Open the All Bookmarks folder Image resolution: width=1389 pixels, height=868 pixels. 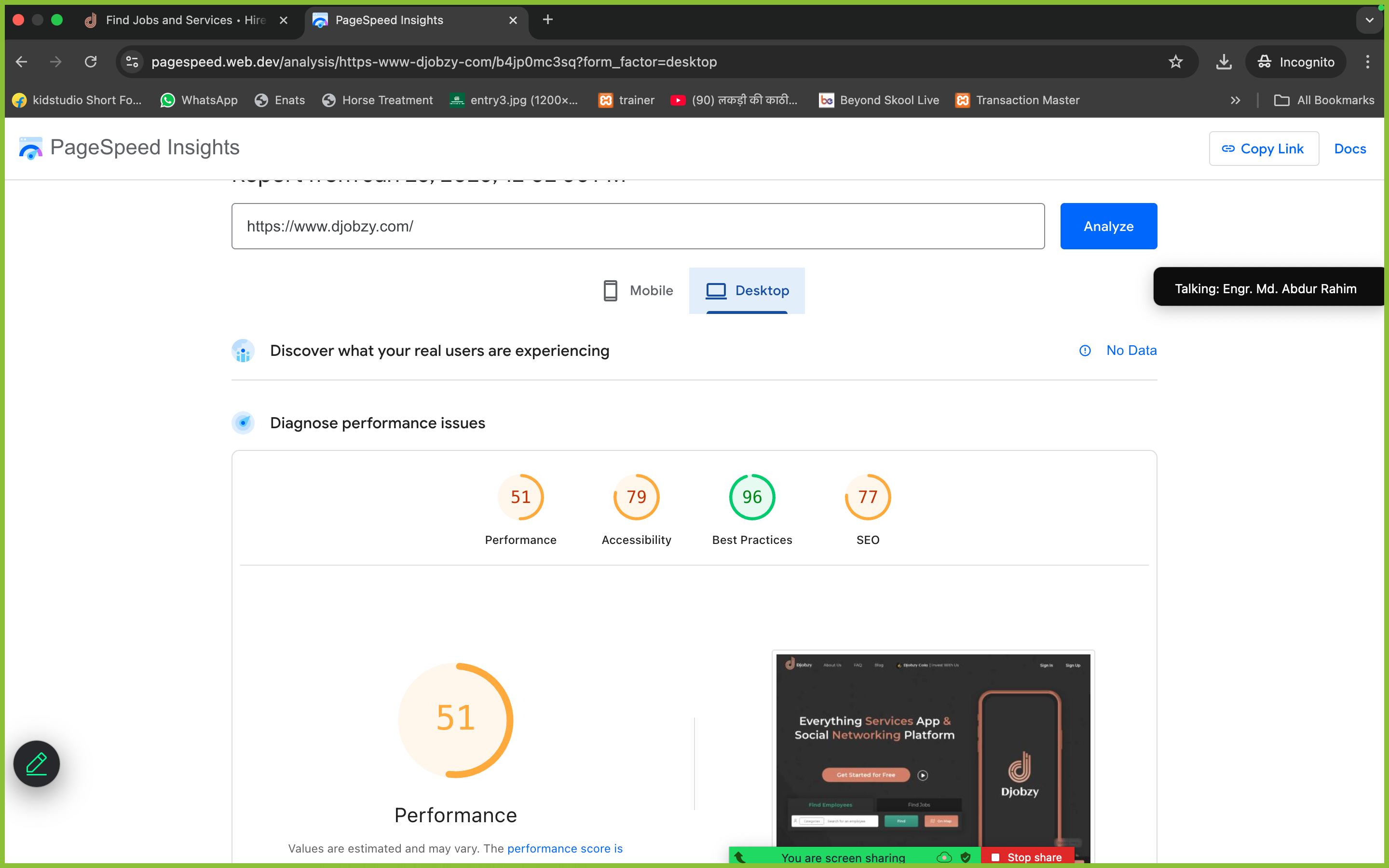1324,100
